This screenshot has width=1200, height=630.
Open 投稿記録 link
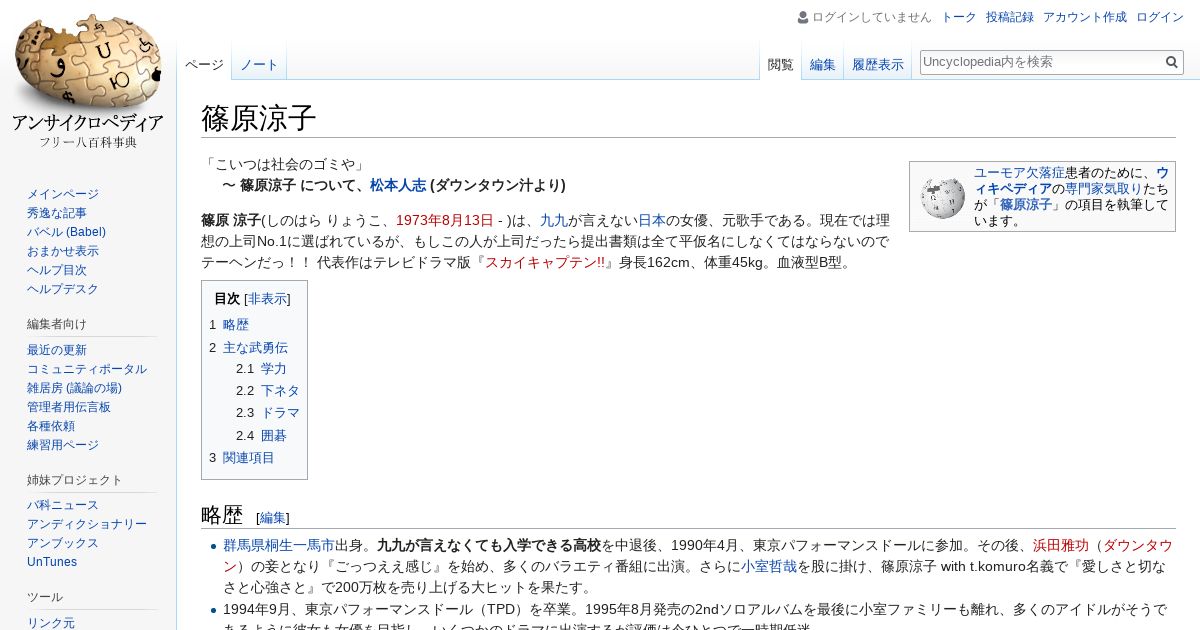[1010, 17]
